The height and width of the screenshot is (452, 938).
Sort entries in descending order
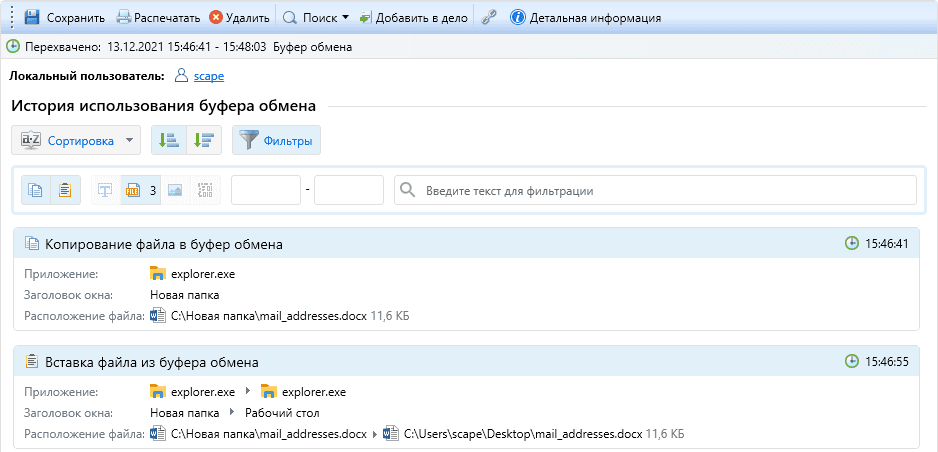(x=204, y=141)
